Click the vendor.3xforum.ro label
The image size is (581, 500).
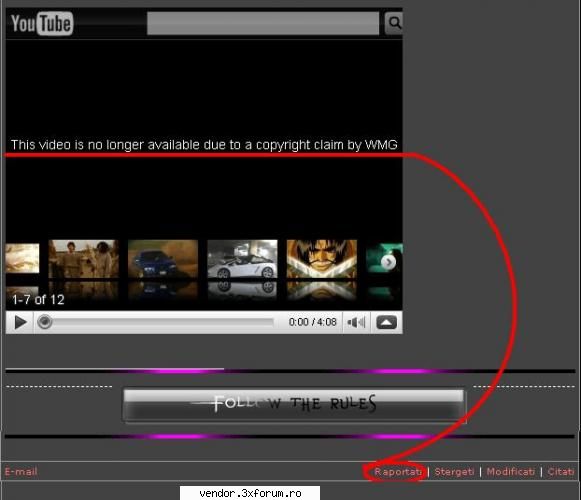pos(250,493)
